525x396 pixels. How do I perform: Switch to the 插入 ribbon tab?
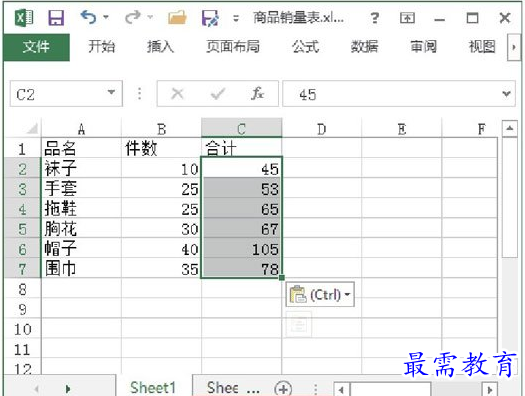(x=160, y=47)
